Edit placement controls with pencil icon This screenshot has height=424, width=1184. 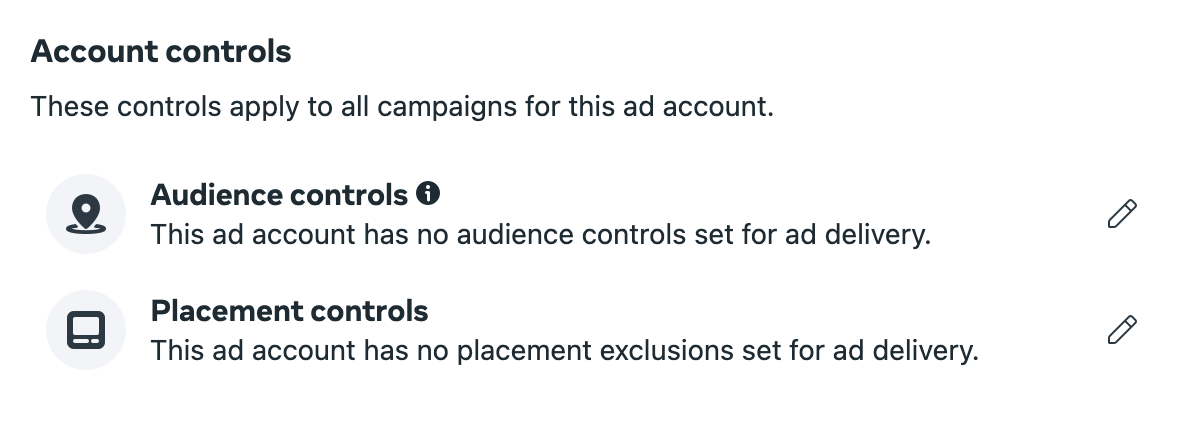[x=1122, y=330]
